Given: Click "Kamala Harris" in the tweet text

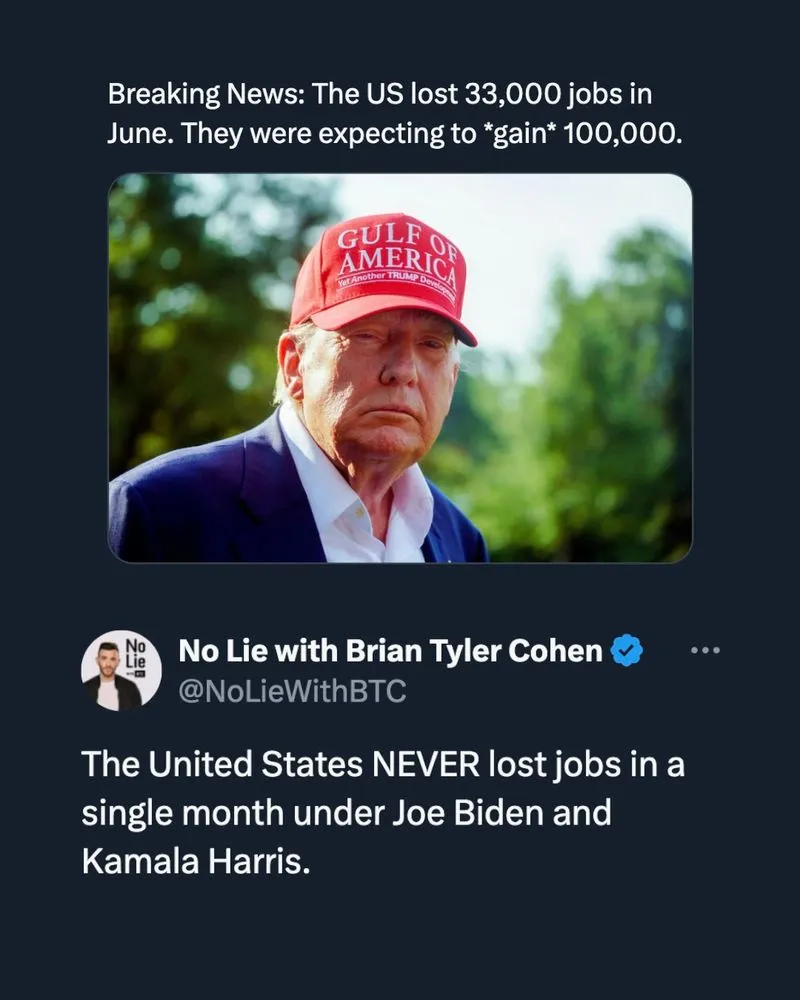Looking at the screenshot, I should [x=196, y=860].
